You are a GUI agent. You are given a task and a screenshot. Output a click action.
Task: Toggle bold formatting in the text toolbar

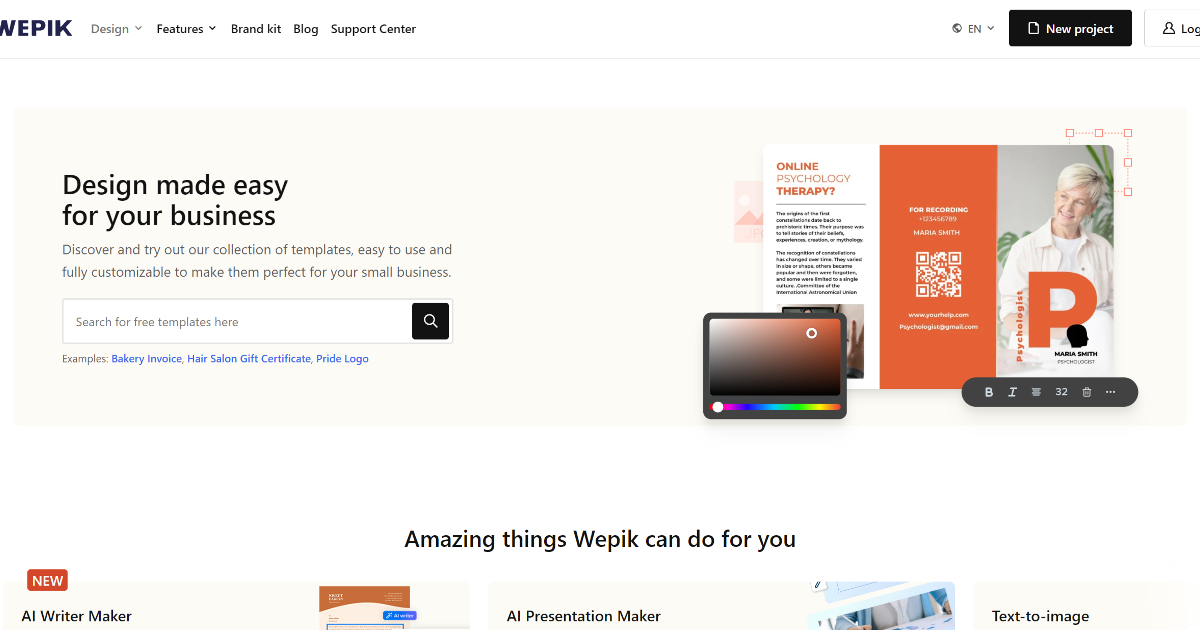pyautogui.click(x=988, y=392)
